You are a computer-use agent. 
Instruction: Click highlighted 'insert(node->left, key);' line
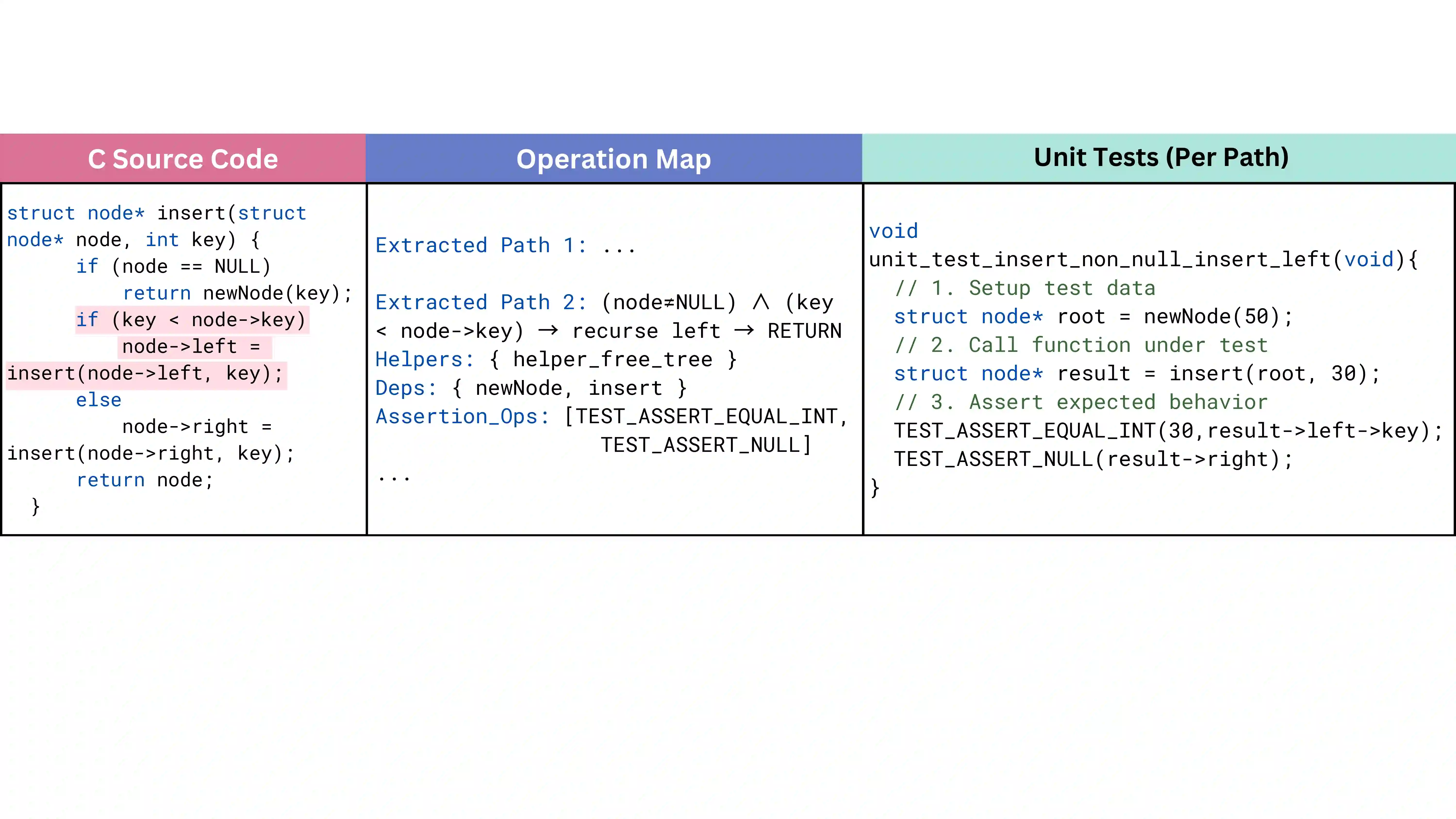(x=145, y=374)
